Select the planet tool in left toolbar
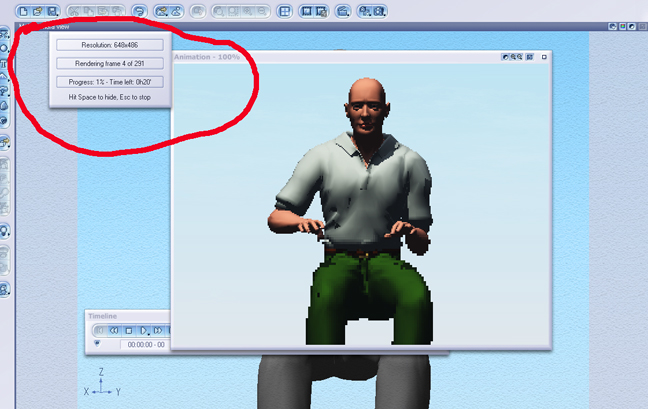Image resolution: width=648 pixels, height=409 pixels. [x=4, y=120]
